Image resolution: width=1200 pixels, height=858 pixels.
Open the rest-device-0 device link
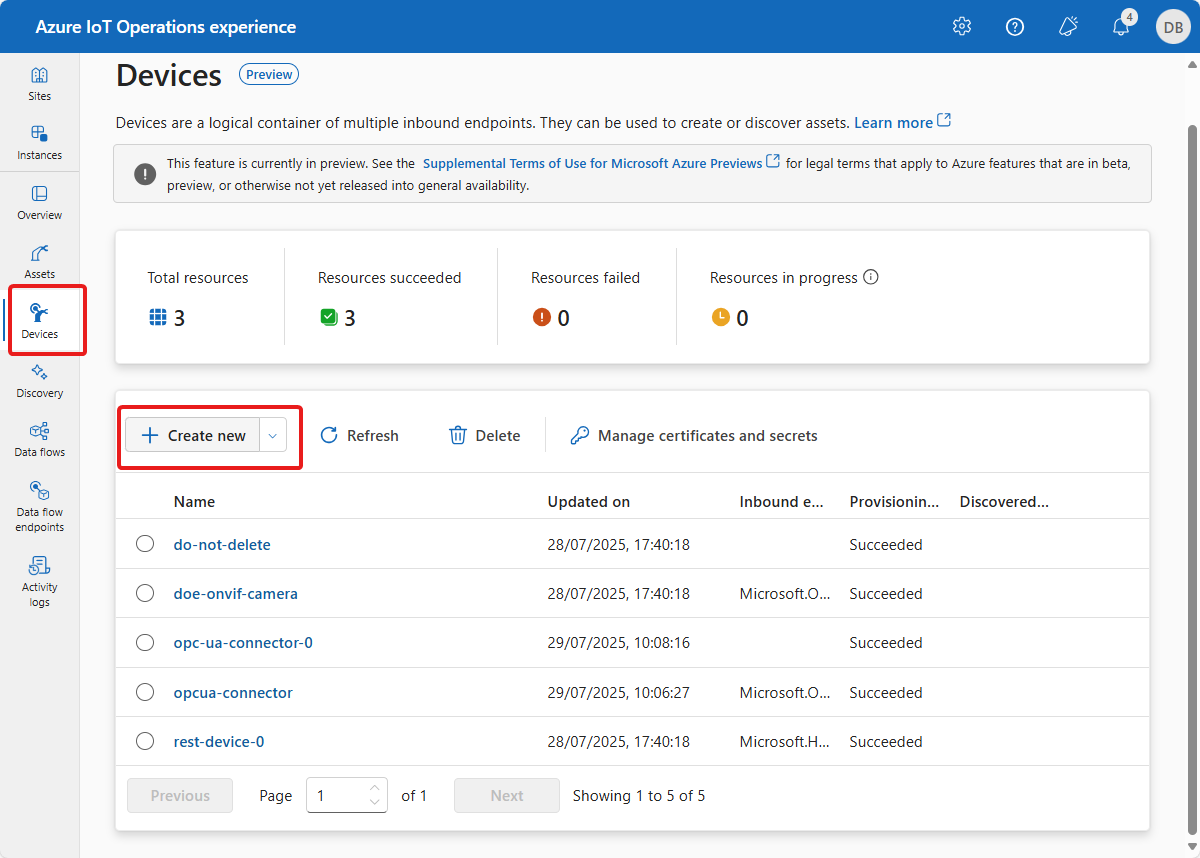[x=219, y=741]
